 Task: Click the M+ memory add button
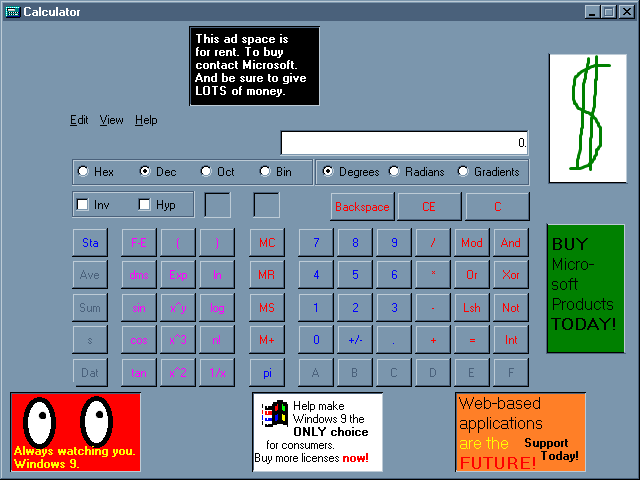coord(267,340)
